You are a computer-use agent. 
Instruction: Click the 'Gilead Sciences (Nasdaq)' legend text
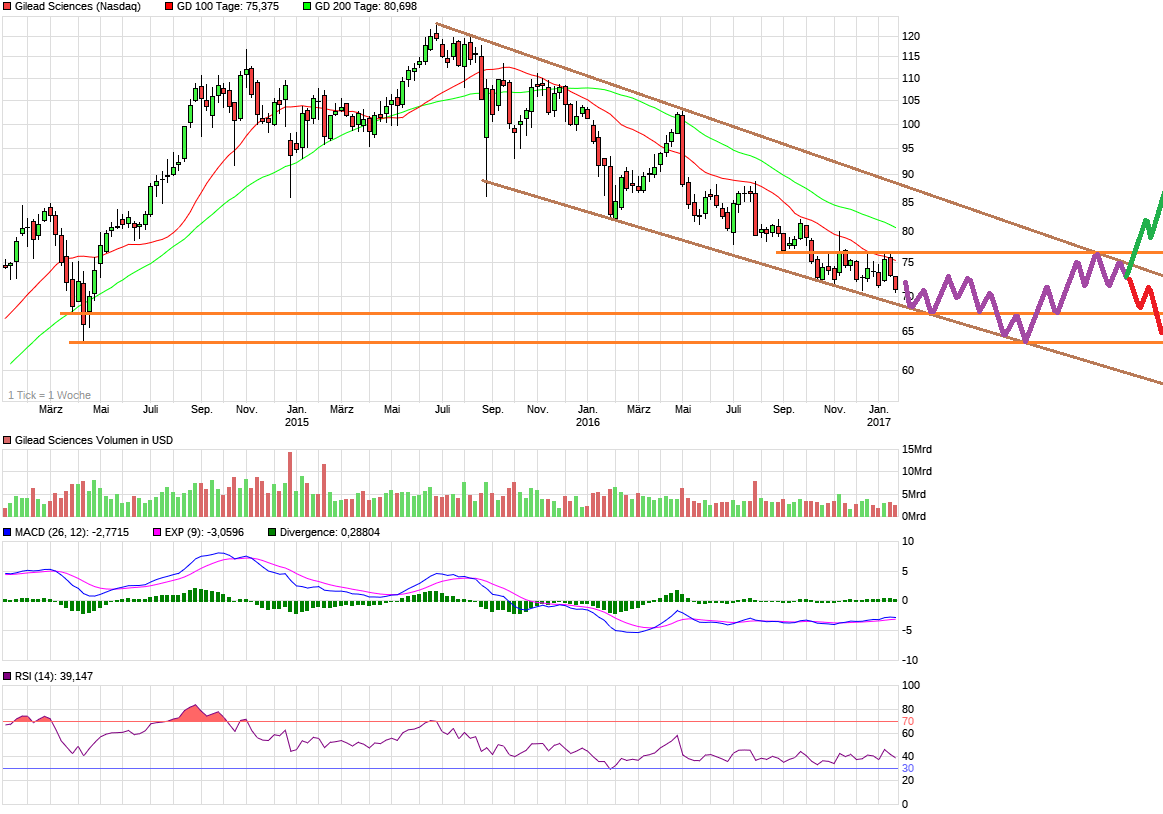[78, 7]
